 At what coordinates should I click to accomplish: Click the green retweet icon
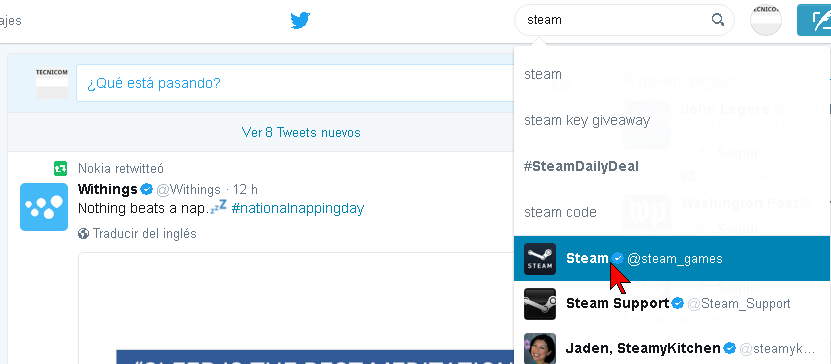(60, 169)
